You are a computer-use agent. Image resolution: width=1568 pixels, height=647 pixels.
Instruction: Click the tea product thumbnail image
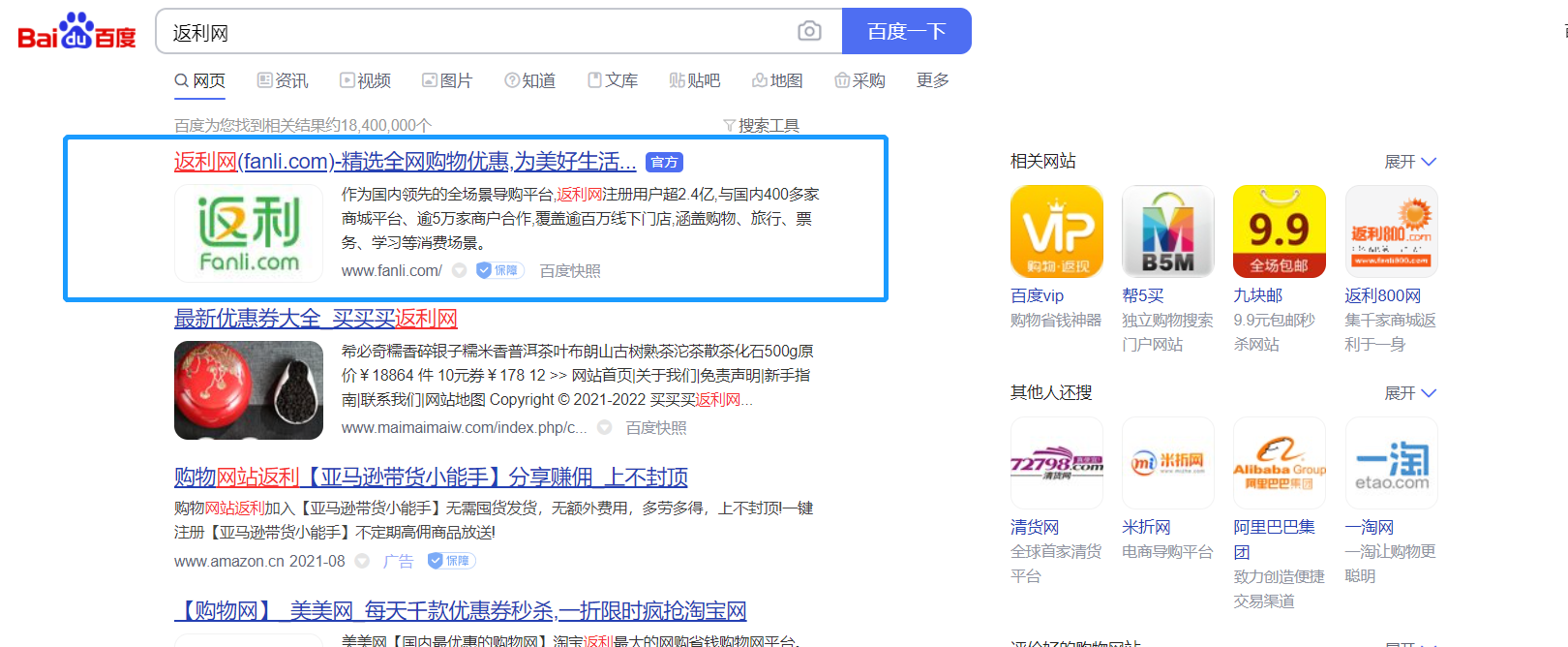point(249,390)
